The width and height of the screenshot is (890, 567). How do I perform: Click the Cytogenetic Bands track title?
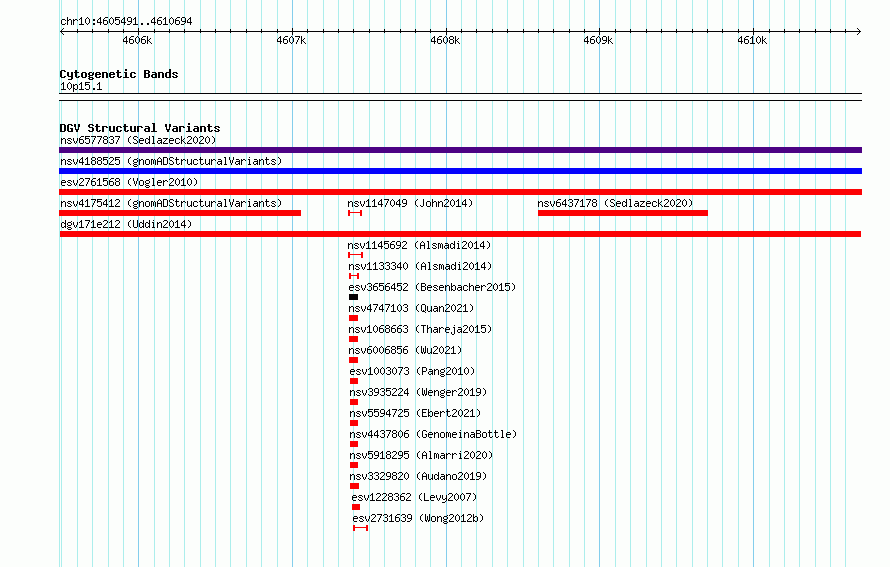pyautogui.click(x=119, y=74)
